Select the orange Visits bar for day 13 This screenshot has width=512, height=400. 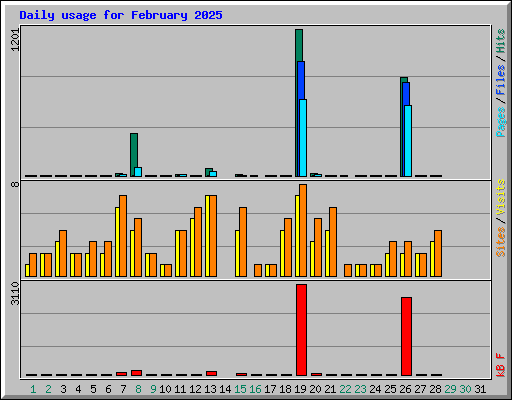tap(213, 236)
